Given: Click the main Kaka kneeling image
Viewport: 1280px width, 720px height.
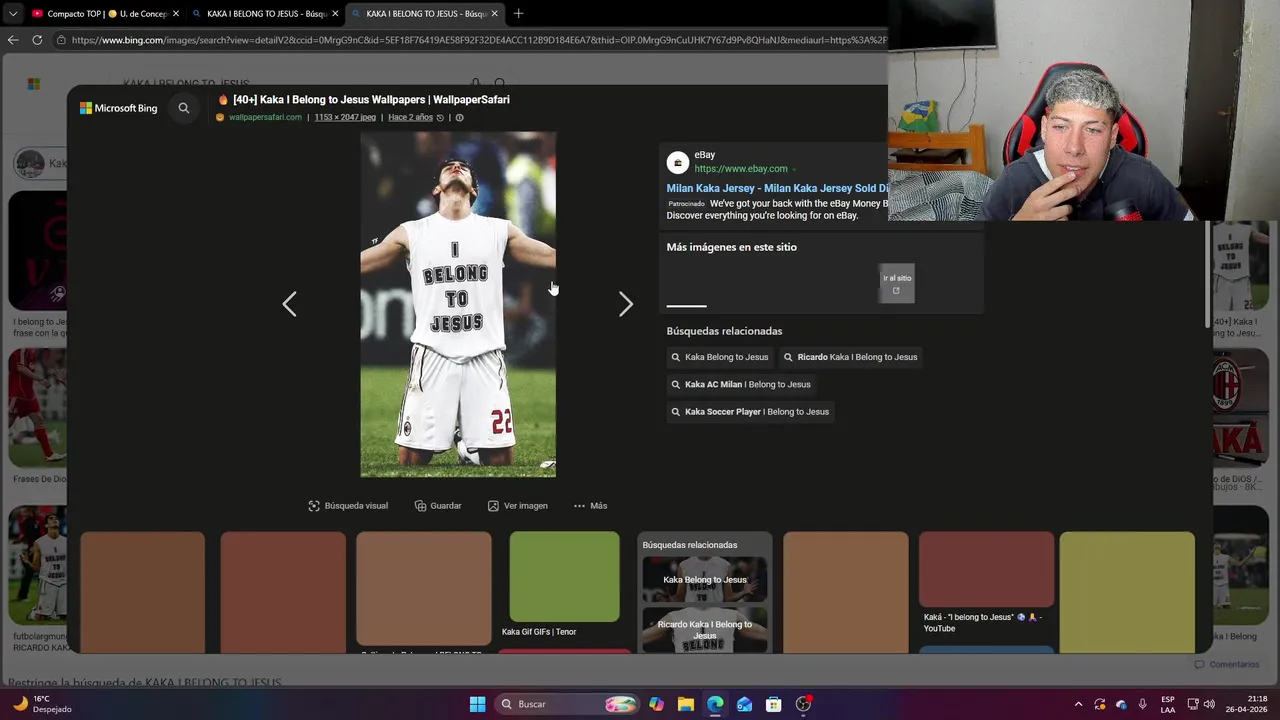Looking at the screenshot, I should [x=458, y=304].
